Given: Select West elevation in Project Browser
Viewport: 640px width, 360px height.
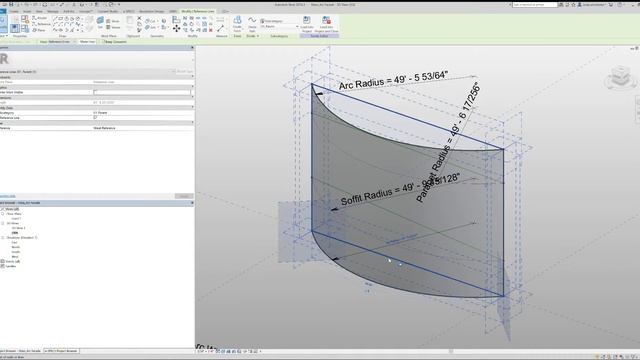Looking at the screenshot, I should coord(15,257).
